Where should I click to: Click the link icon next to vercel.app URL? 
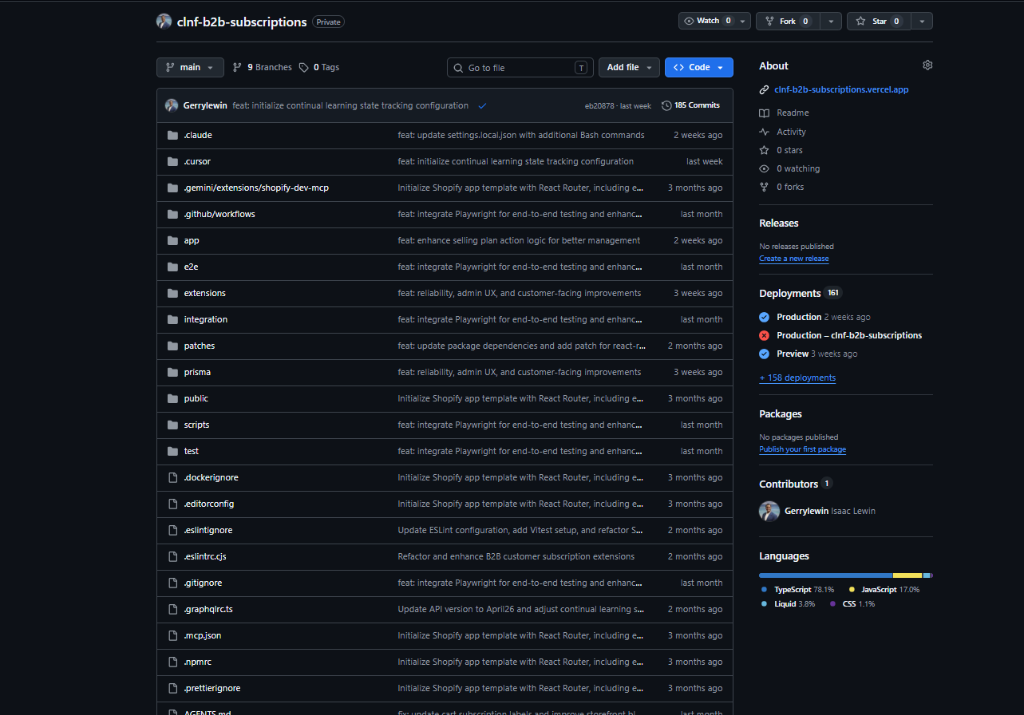pyautogui.click(x=764, y=90)
